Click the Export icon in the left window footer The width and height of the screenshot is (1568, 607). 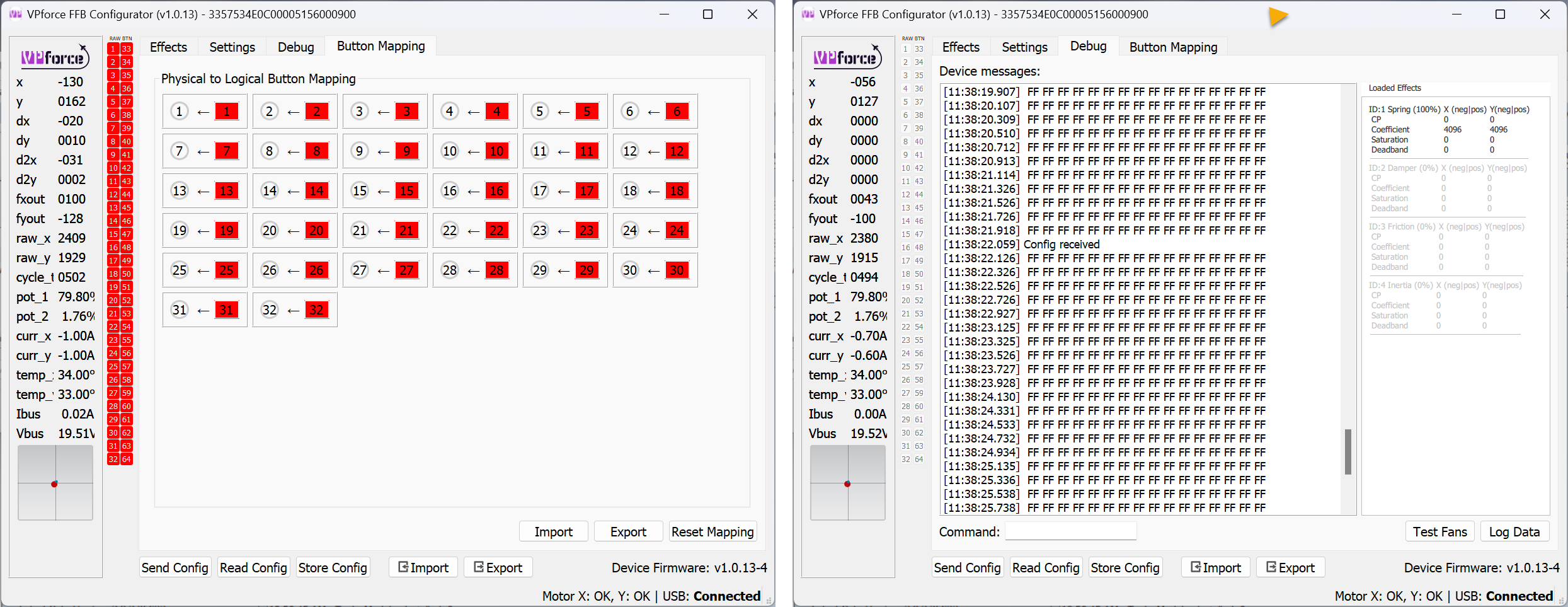click(x=498, y=567)
